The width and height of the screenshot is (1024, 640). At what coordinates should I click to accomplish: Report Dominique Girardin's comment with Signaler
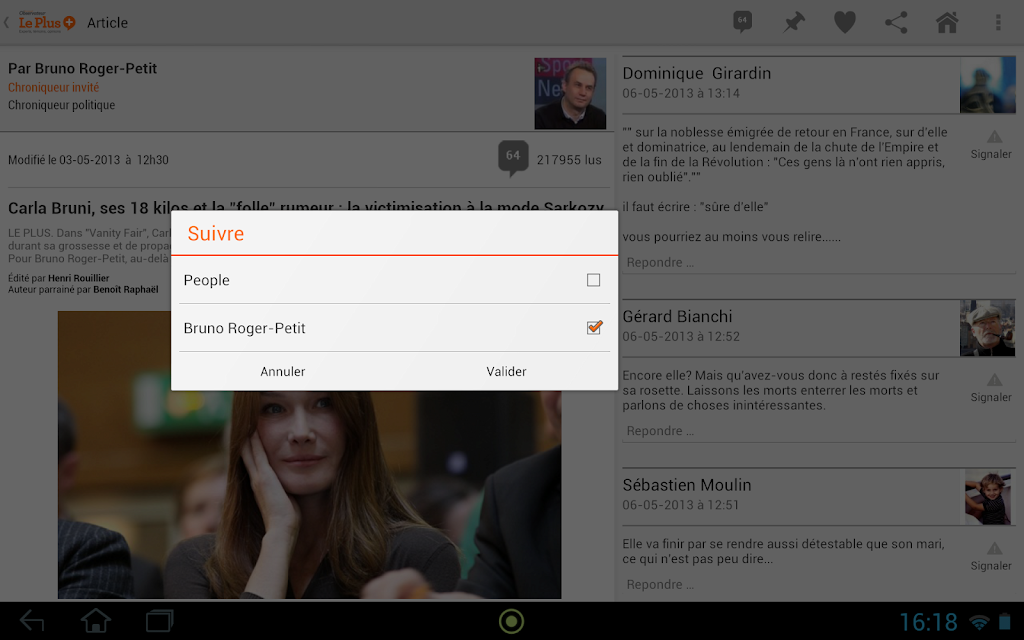pyautogui.click(x=991, y=145)
